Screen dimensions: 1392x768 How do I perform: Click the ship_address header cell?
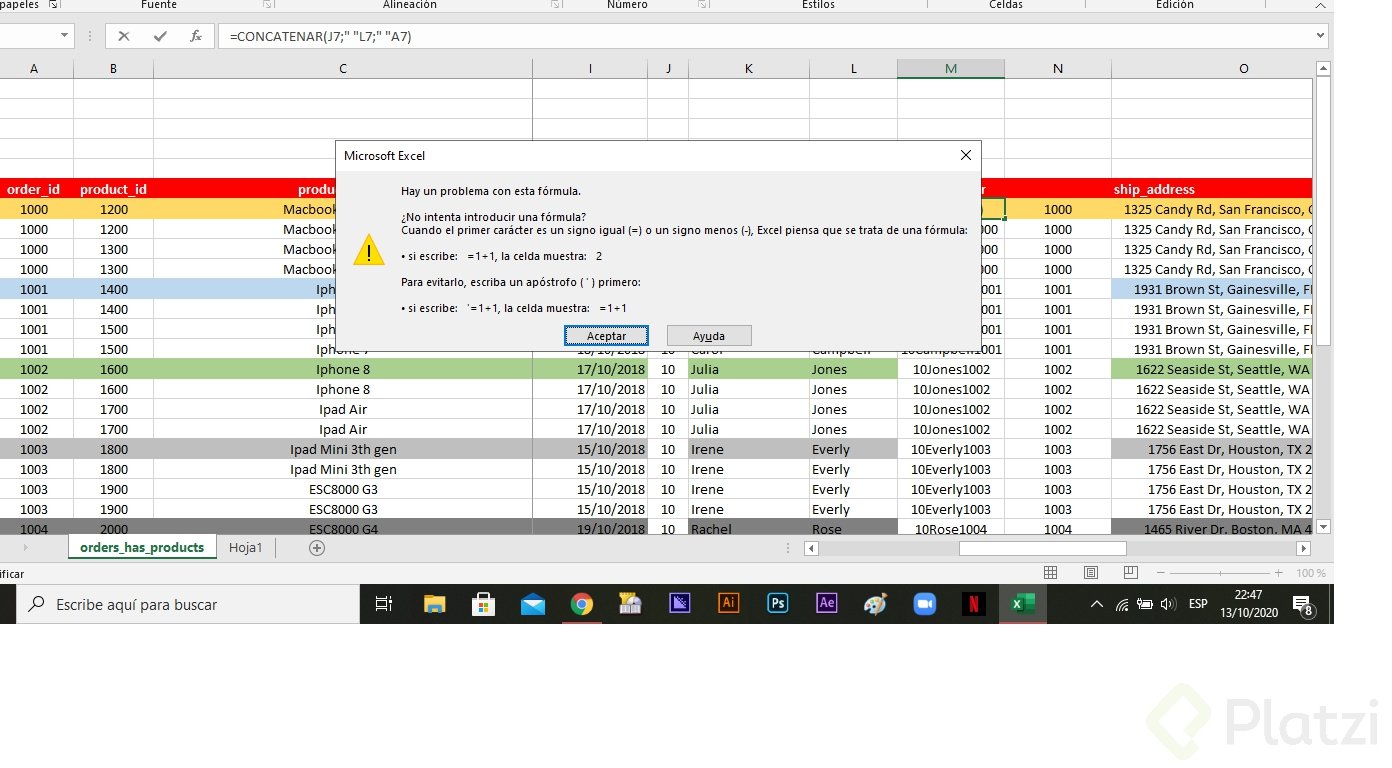(x=1212, y=189)
